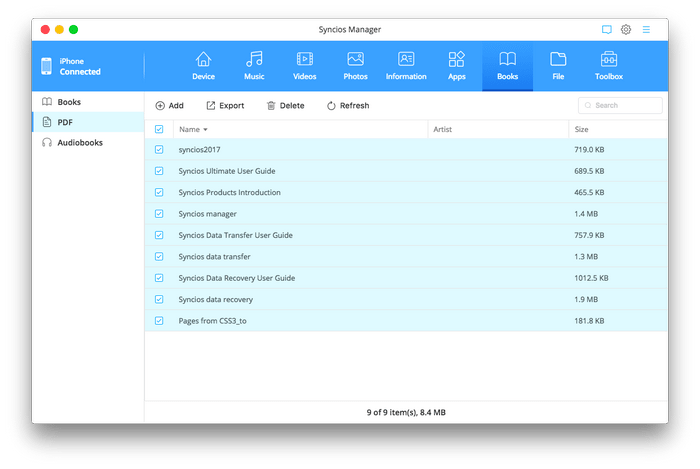
Task: Refresh the PDF list
Action: (x=348, y=105)
